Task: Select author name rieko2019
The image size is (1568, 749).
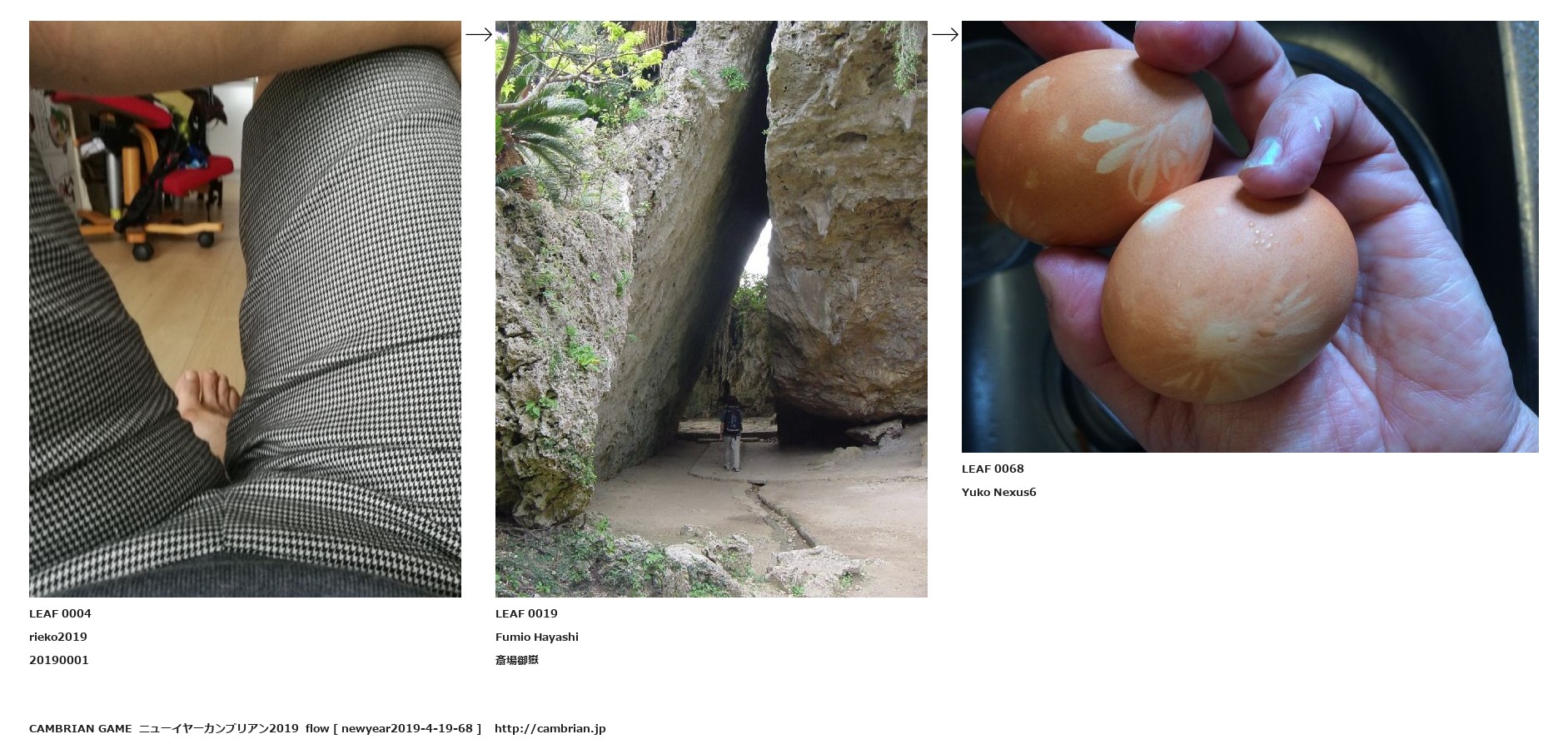Action: (x=58, y=637)
